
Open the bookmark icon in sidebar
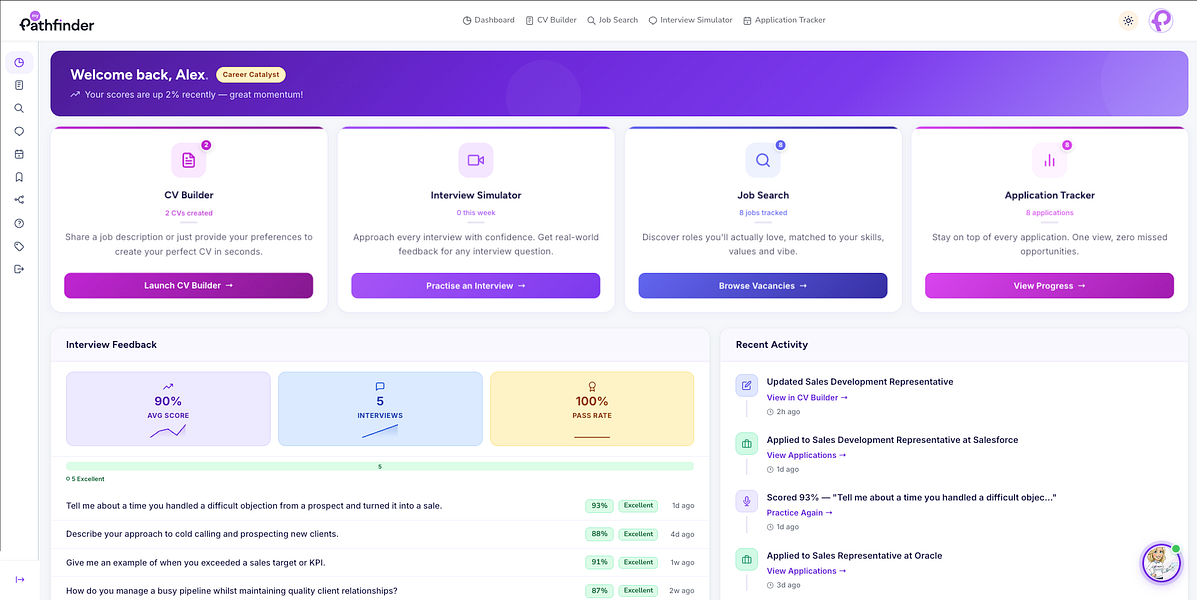click(19, 177)
